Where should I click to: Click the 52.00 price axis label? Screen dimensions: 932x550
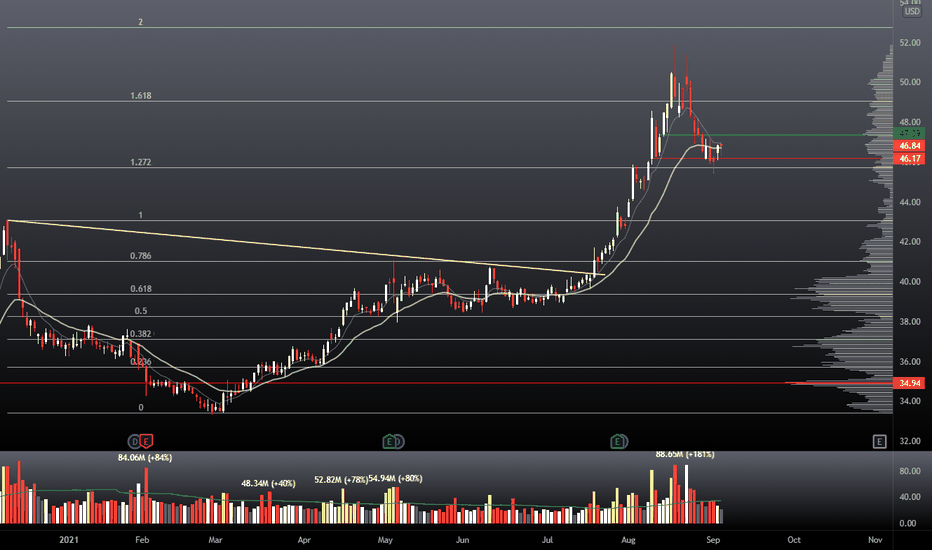tap(910, 43)
